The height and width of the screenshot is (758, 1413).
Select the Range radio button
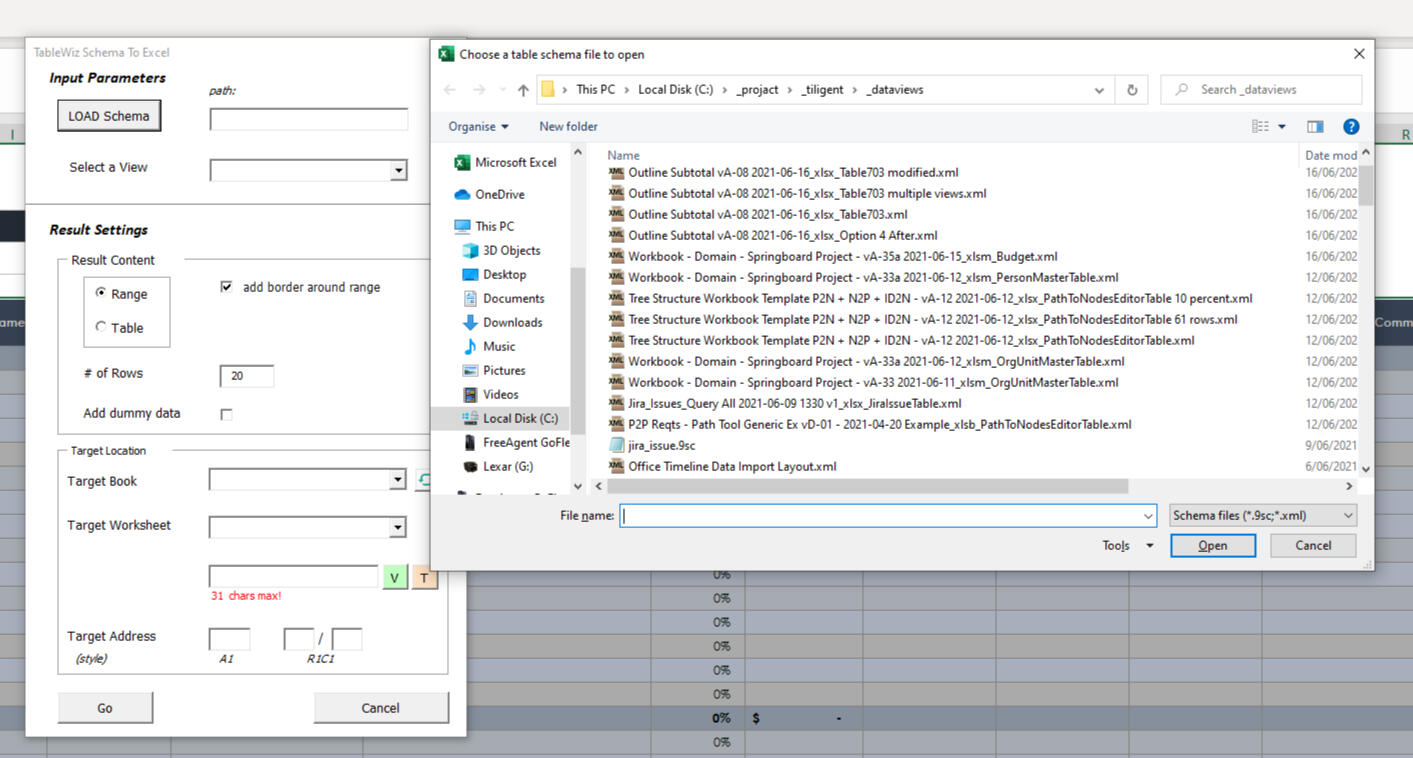pyautogui.click(x=101, y=293)
